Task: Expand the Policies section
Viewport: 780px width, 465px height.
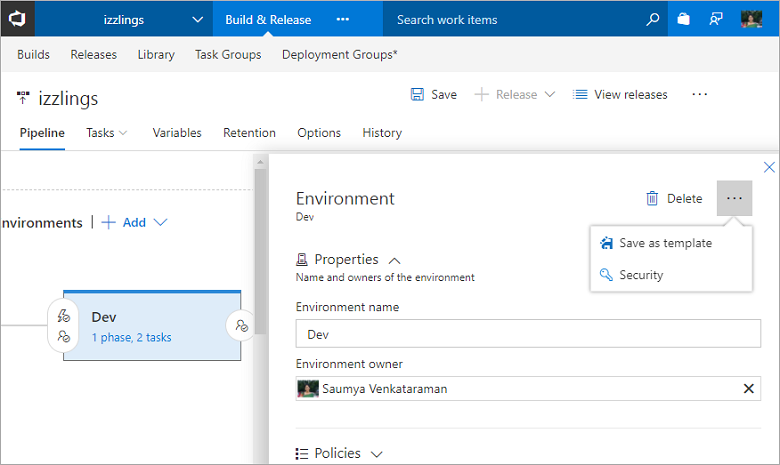Action: click(x=377, y=454)
